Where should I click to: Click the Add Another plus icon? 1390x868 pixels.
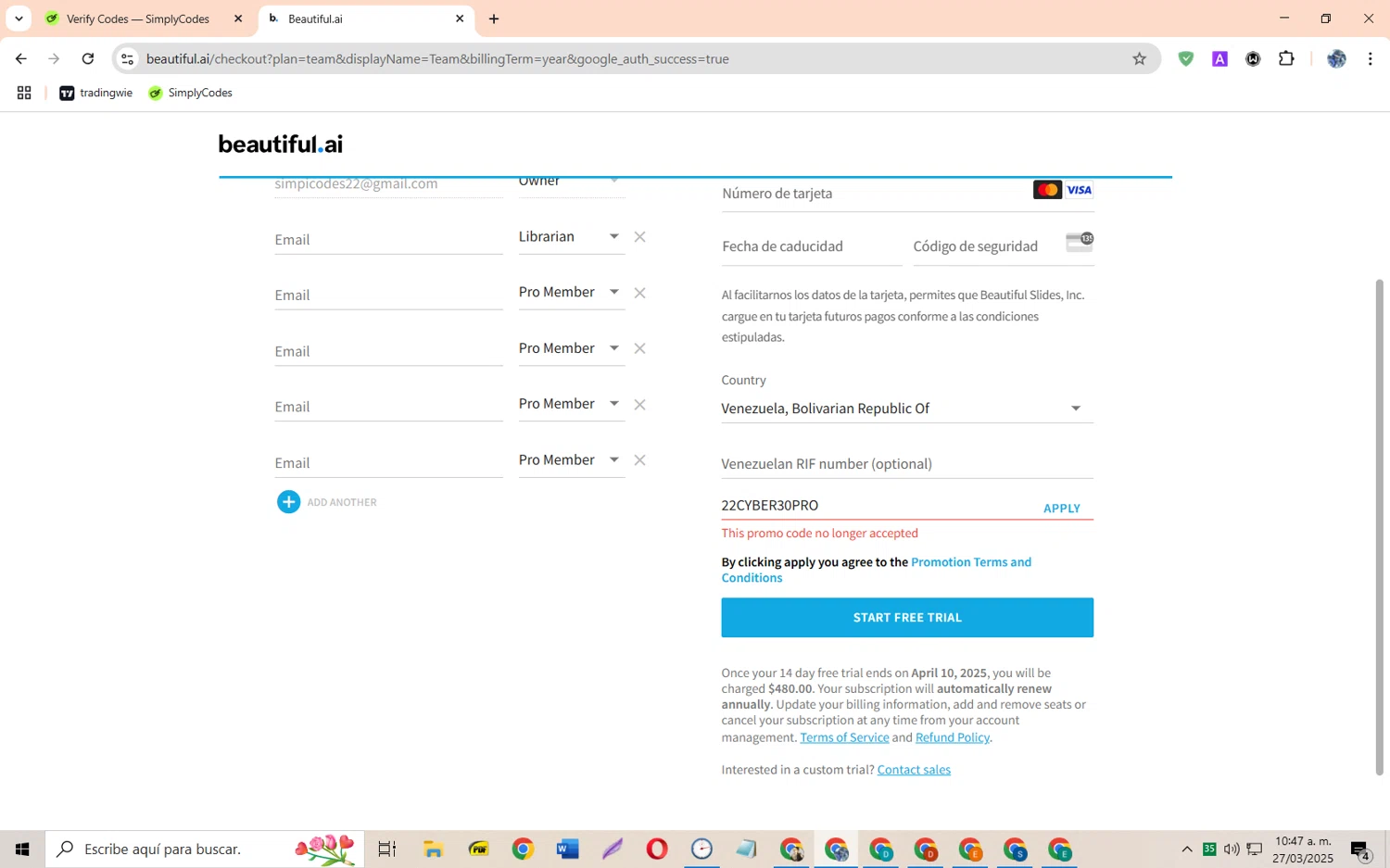click(289, 502)
